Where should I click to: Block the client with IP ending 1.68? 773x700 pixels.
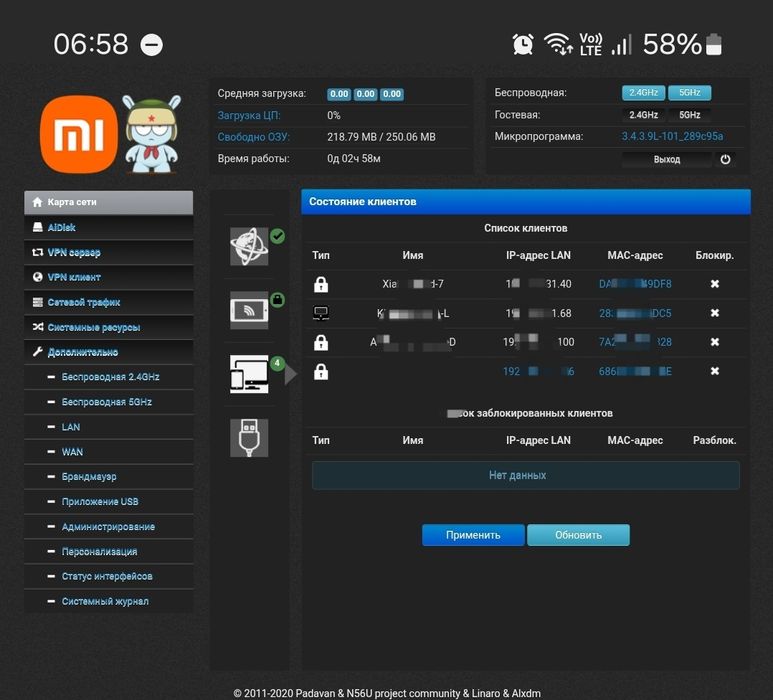coord(714,313)
